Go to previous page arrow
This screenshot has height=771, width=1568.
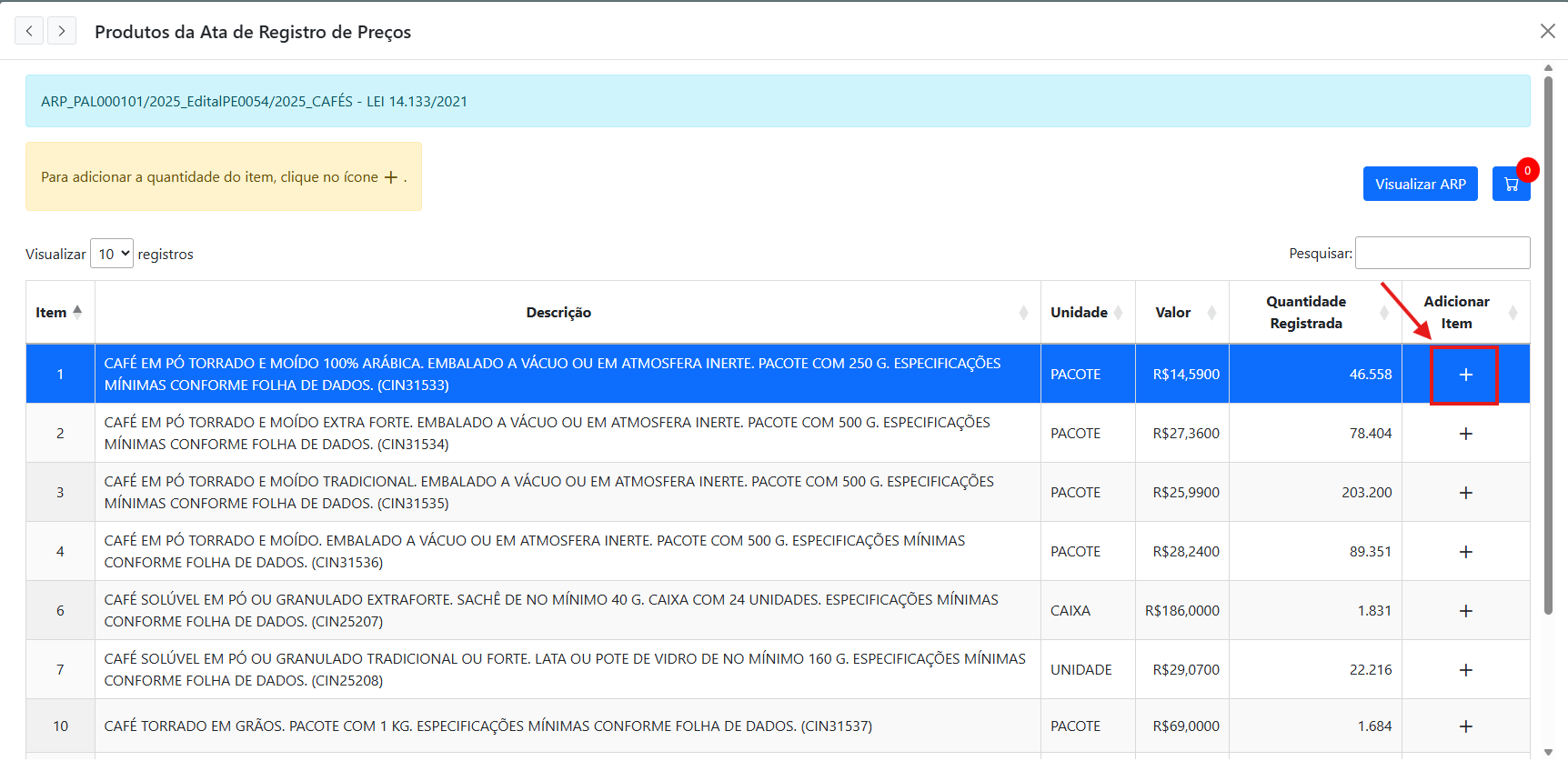(29, 31)
